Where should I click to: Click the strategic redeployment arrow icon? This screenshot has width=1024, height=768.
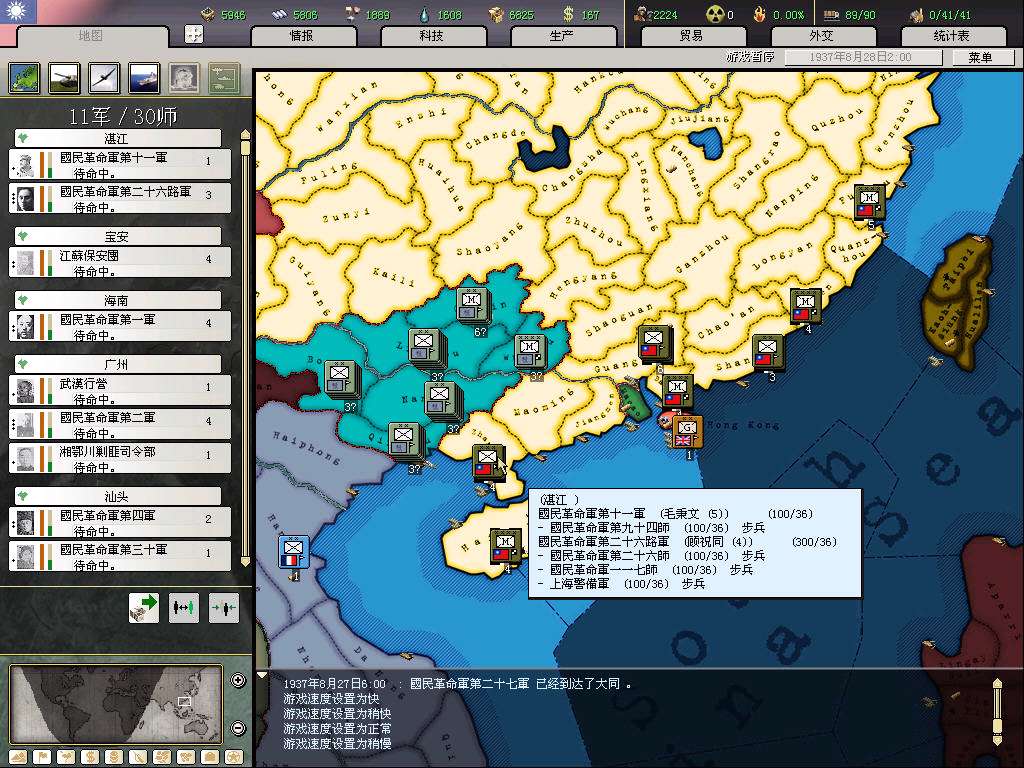point(144,607)
